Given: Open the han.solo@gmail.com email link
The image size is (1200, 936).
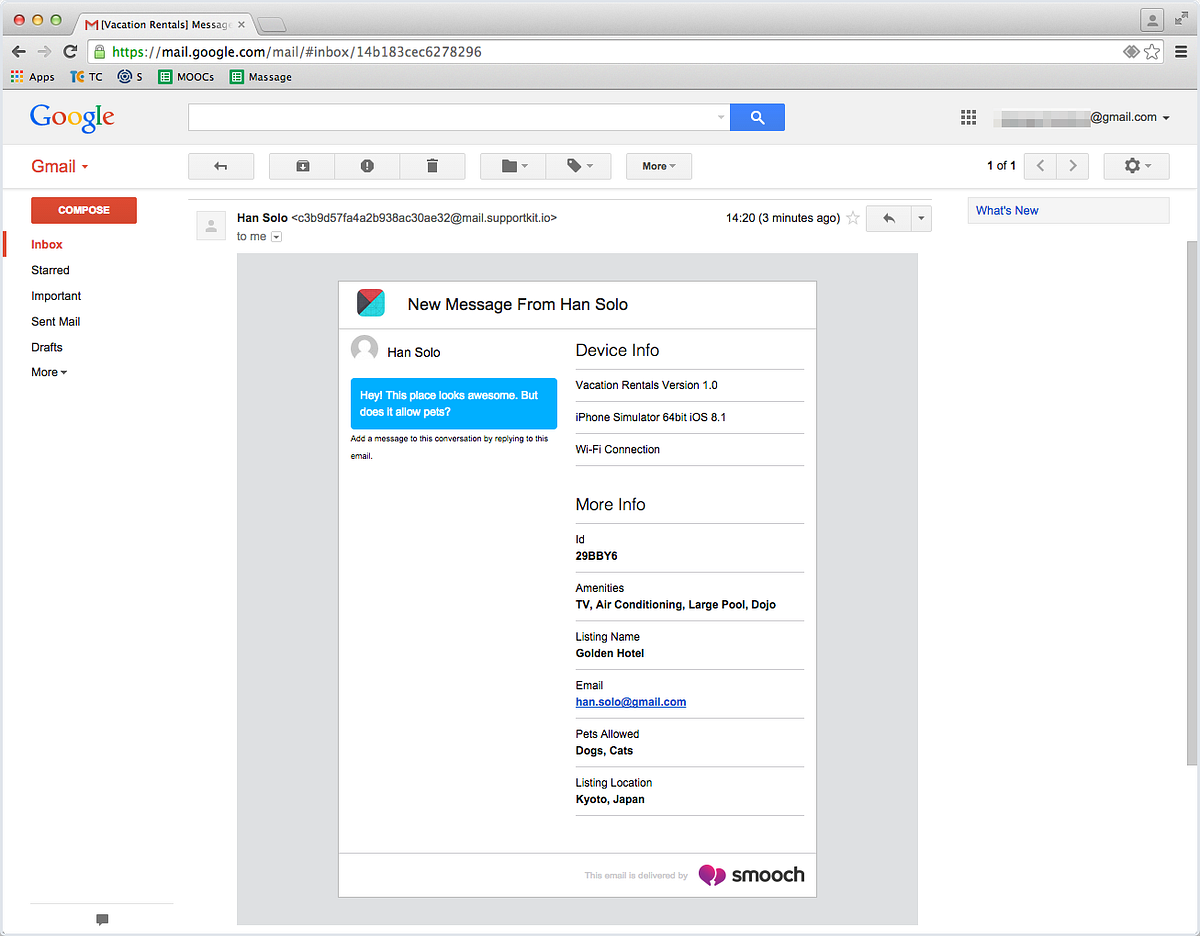Looking at the screenshot, I should tap(631, 702).
